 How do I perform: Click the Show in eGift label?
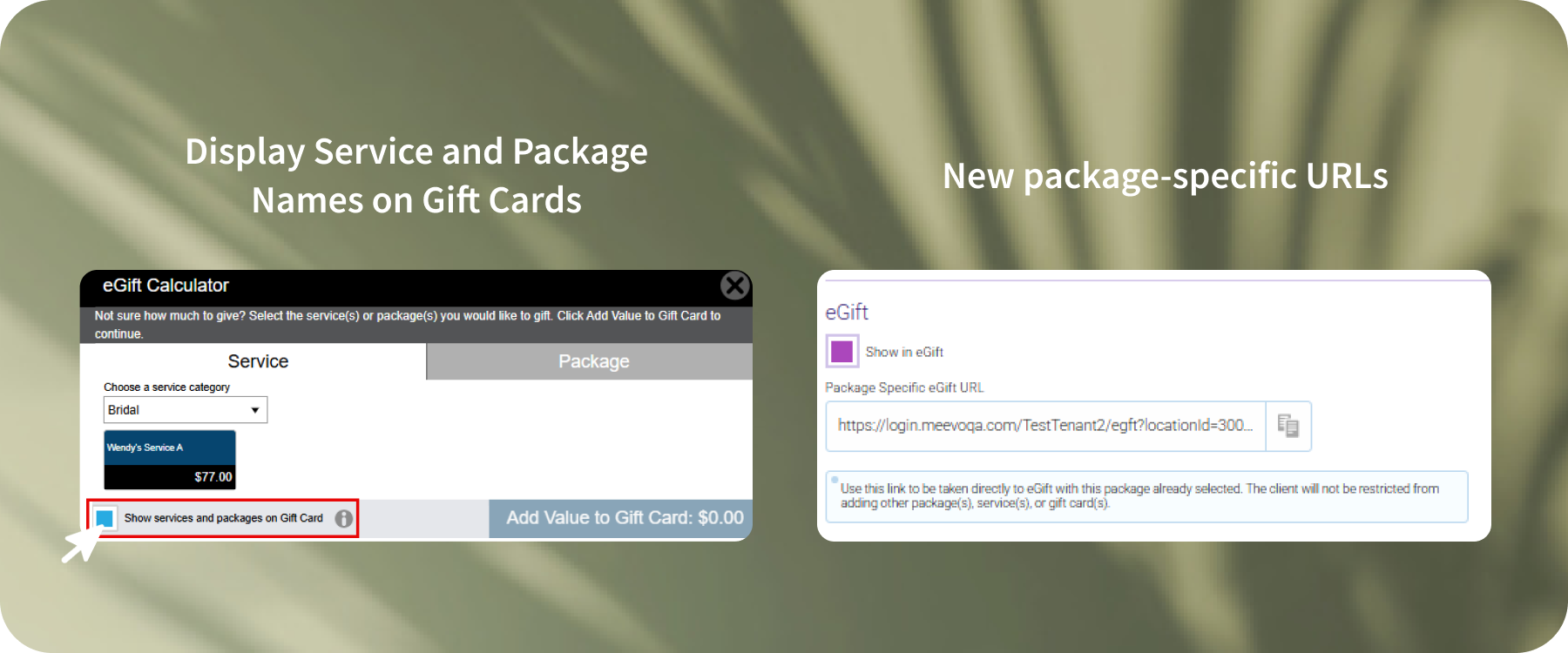coord(904,352)
